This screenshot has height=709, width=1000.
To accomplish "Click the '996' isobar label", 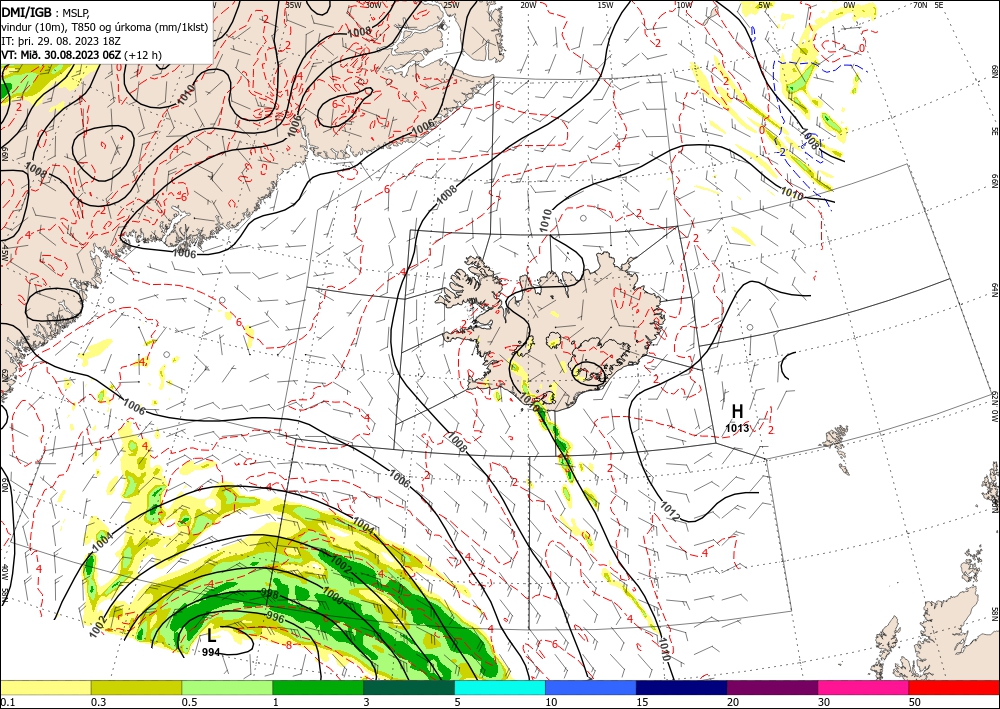I will pos(275,617).
